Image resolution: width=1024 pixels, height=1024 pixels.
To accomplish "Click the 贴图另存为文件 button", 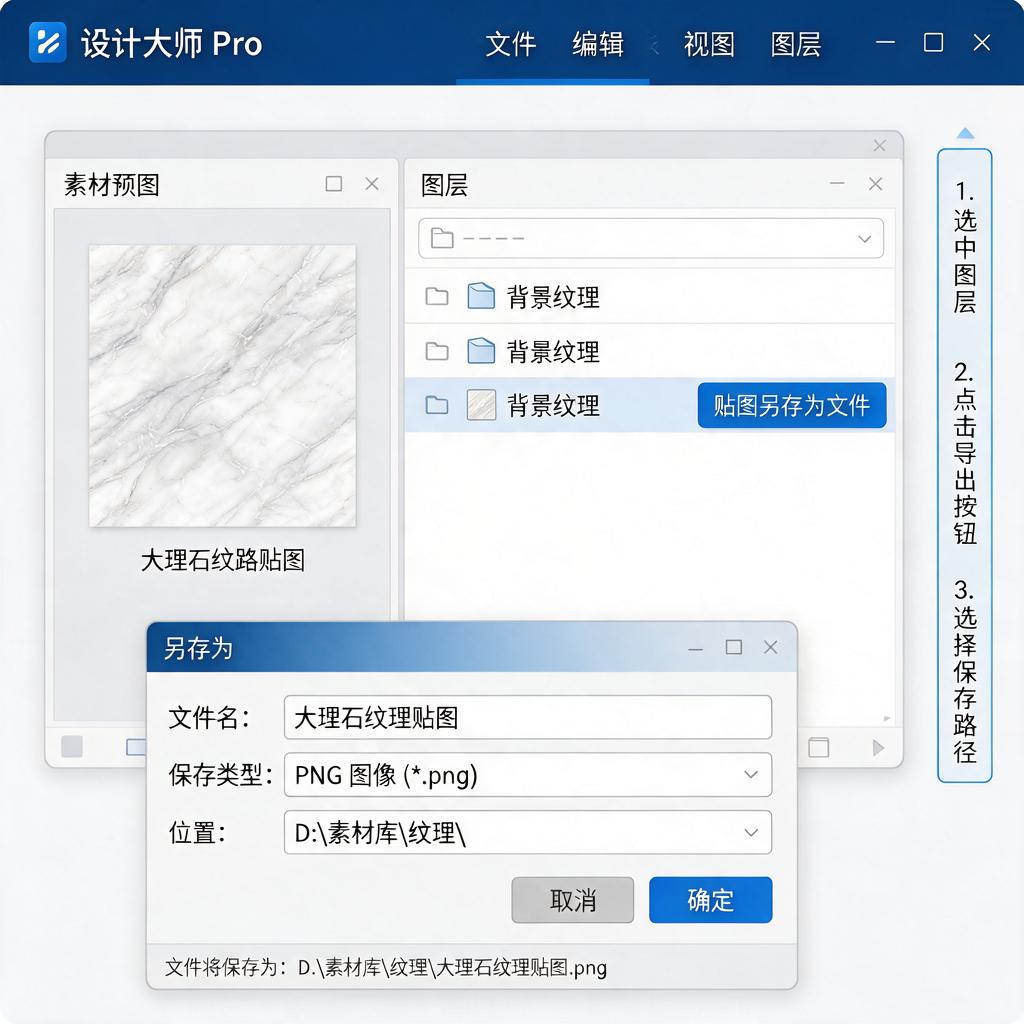I will click(x=792, y=405).
